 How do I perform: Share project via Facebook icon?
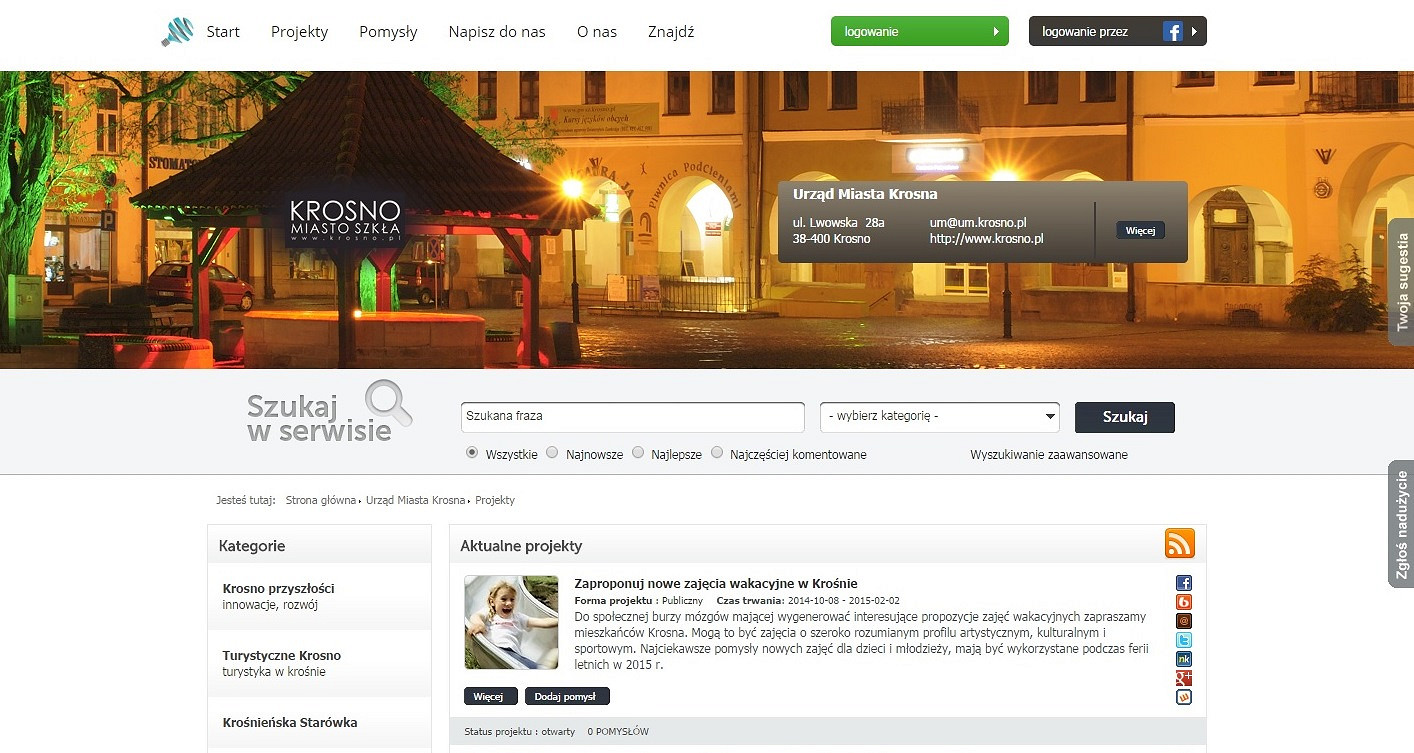tap(1184, 583)
